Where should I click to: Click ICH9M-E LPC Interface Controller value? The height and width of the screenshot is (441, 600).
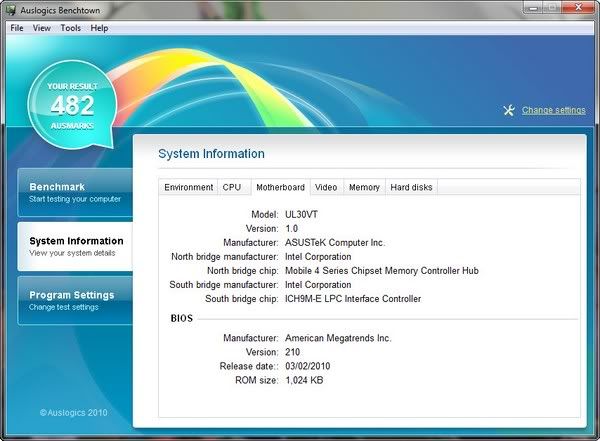click(353, 299)
